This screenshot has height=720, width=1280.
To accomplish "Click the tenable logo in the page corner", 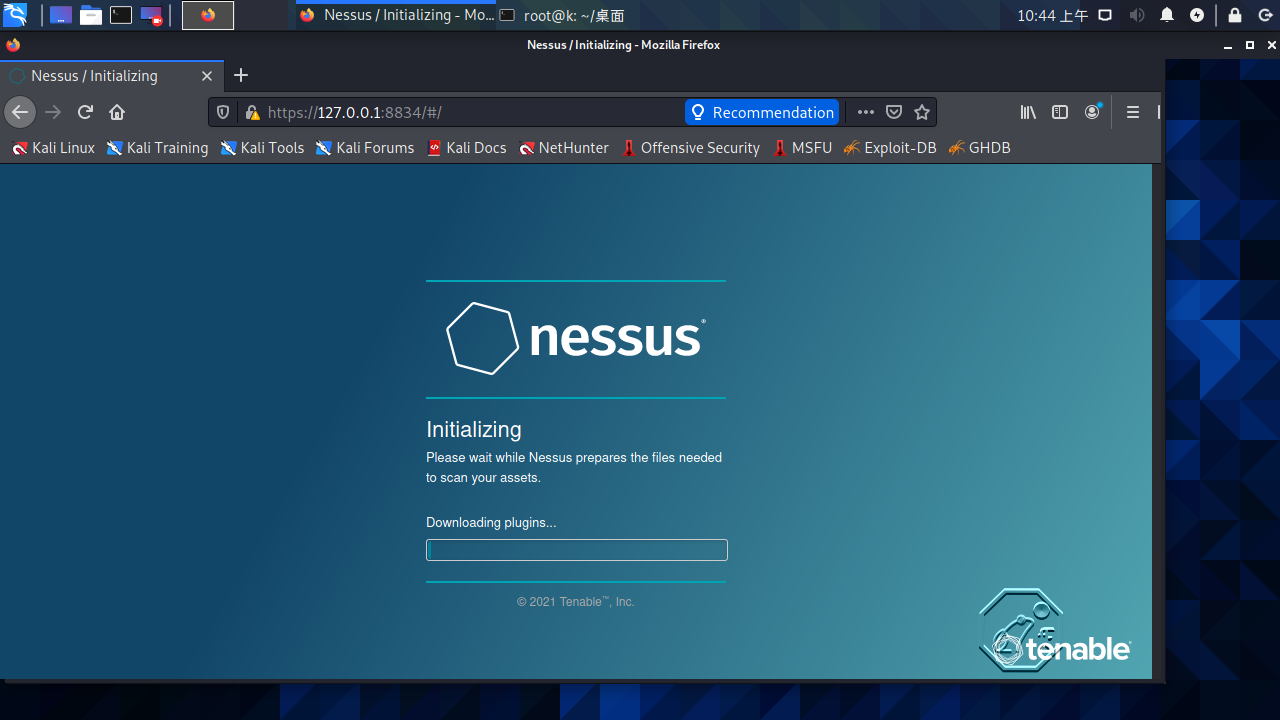I will (x=1055, y=630).
